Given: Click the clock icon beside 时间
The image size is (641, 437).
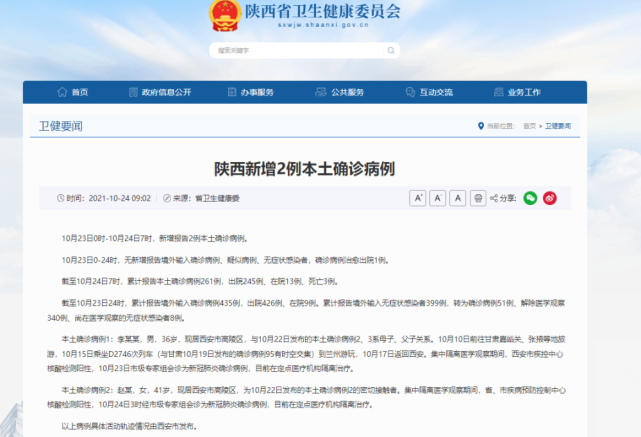Looking at the screenshot, I should [x=61, y=198].
